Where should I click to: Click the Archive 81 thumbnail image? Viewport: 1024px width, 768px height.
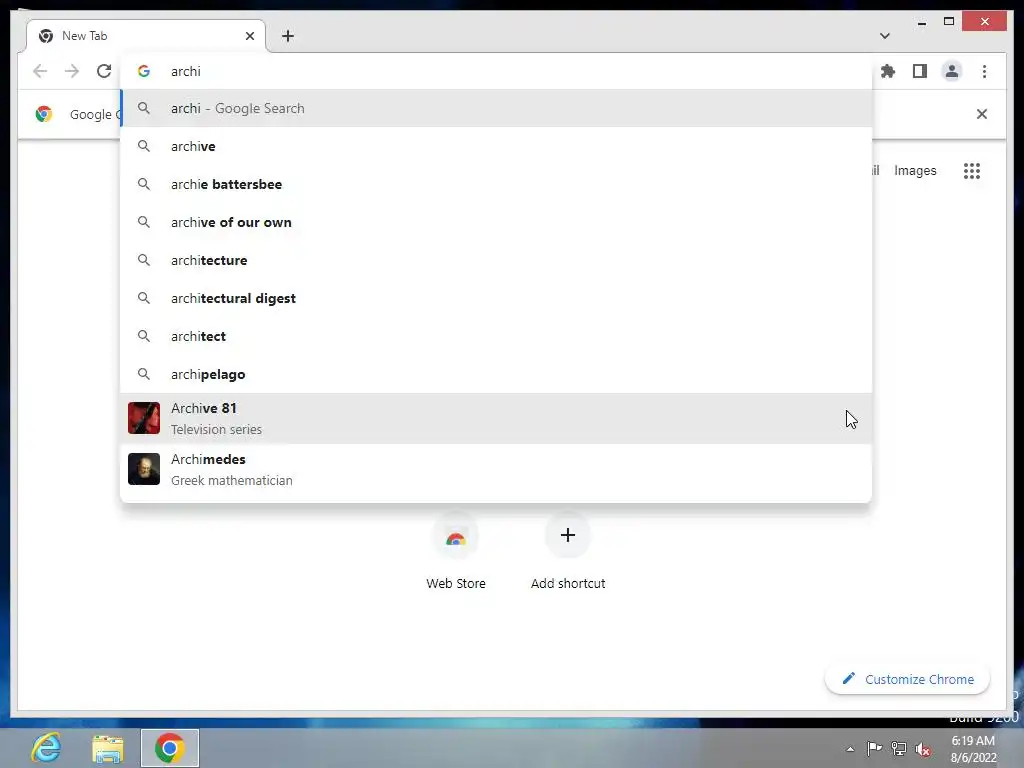[x=144, y=418]
